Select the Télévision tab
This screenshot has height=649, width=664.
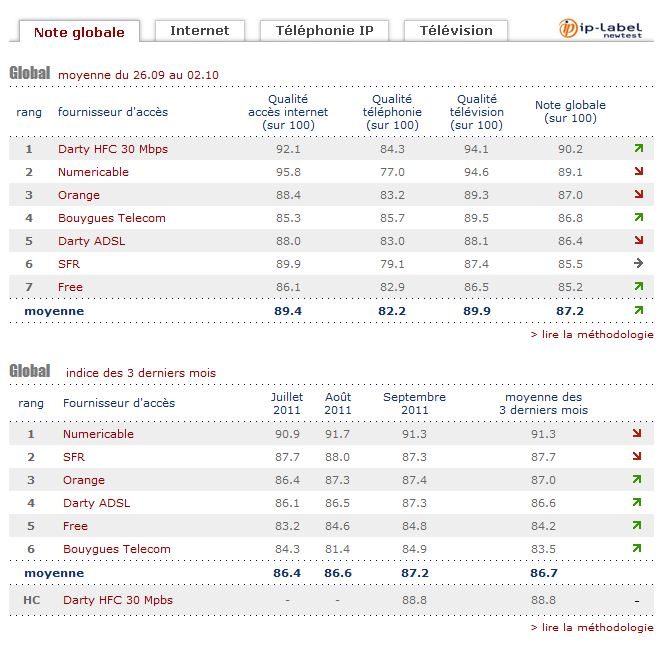[x=455, y=31]
